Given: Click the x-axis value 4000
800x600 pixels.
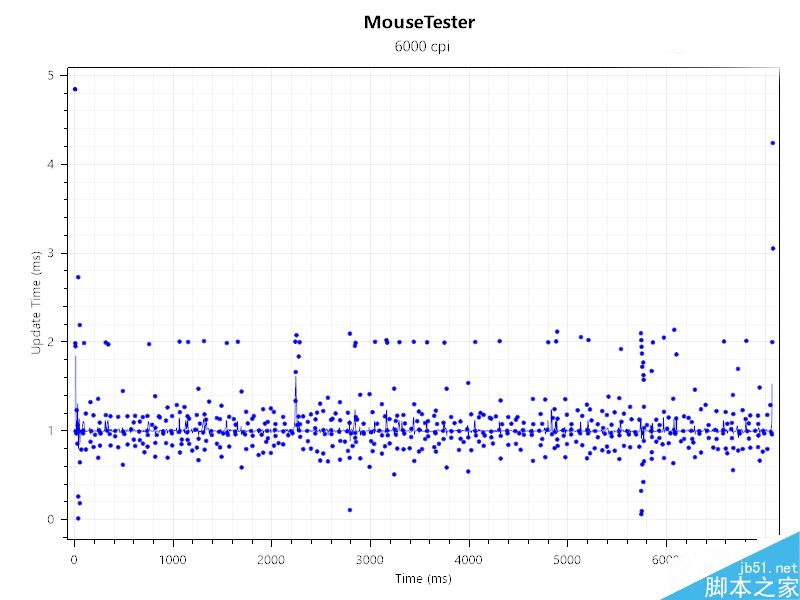Looking at the screenshot, I should click(x=468, y=560).
